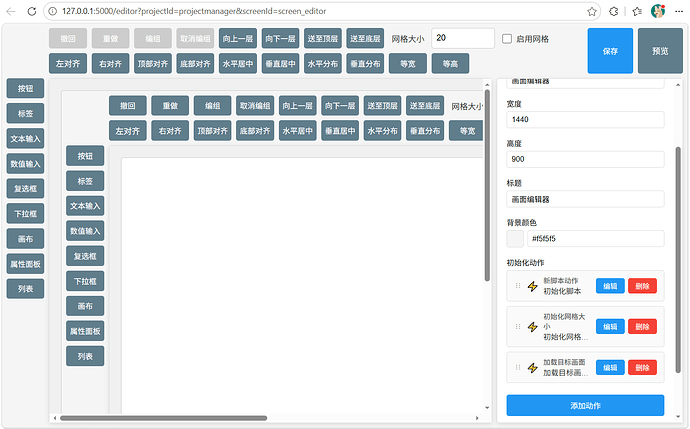The image size is (690, 429).
Task: Select 复选框 component in the outer sidebar
Action: [x=26, y=189]
